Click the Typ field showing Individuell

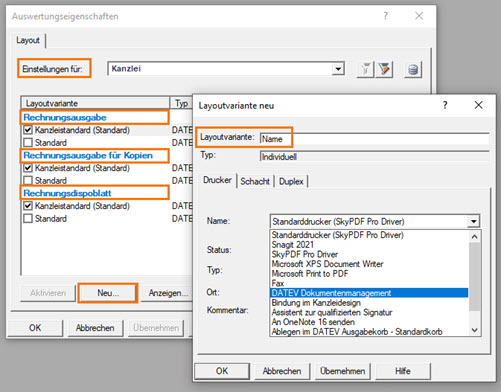(x=374, y=156)
